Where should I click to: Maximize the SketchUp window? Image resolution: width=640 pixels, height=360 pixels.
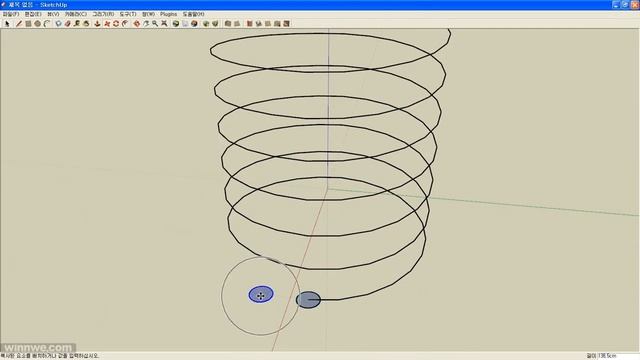625,5
